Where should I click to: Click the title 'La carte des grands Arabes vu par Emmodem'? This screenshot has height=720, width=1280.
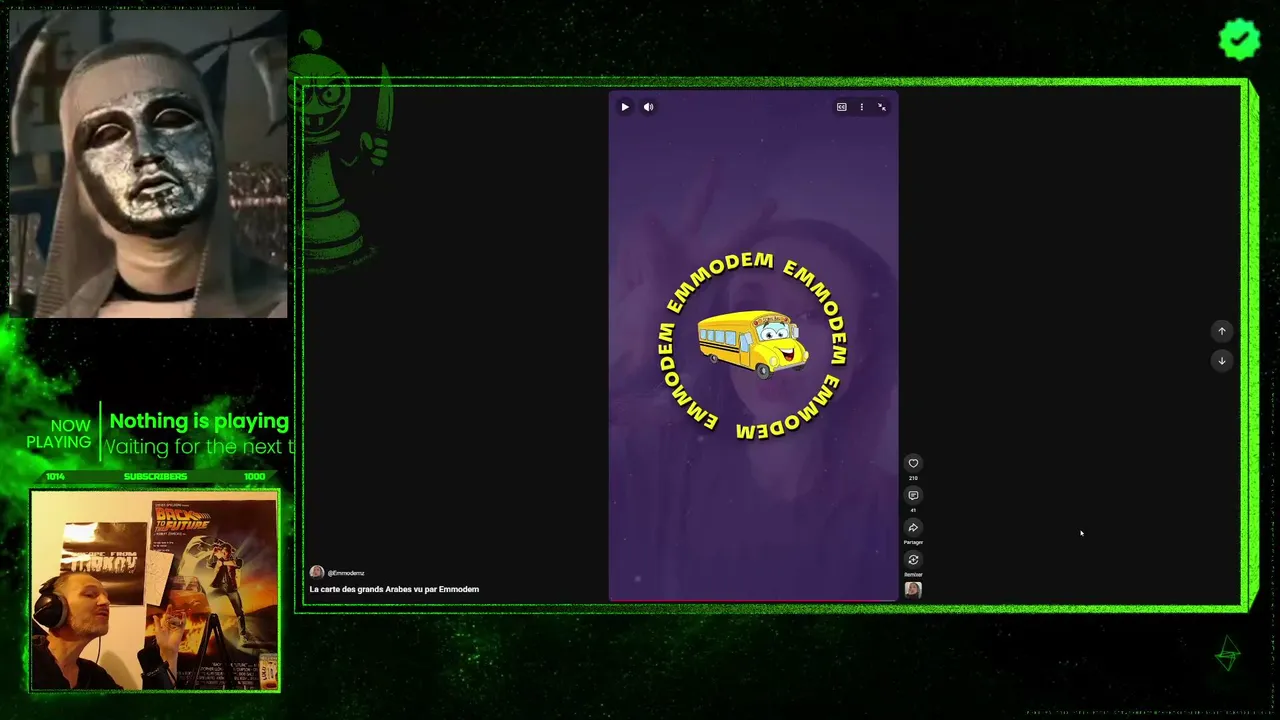click(x=394, y=589)
